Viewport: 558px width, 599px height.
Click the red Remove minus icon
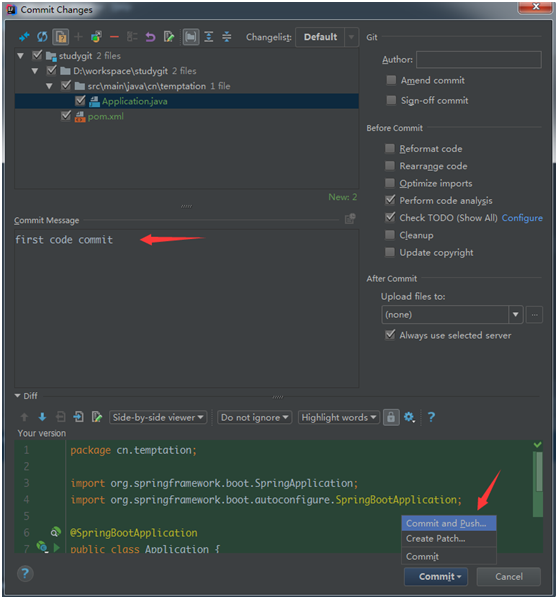pyautogui.click(x=114, y=37)
